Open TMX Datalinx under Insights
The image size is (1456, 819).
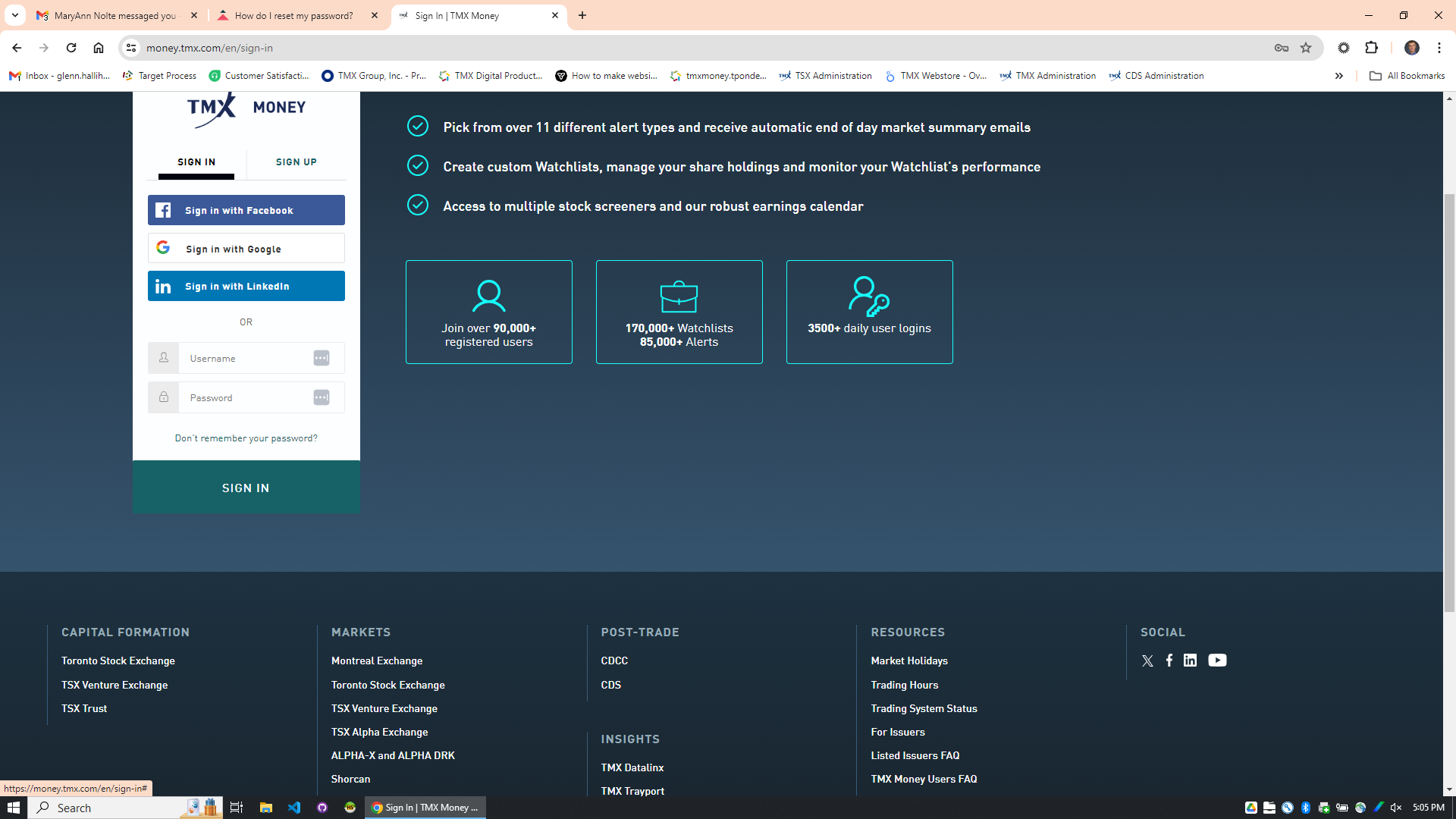pyautogui.click(x=632, y=768)
